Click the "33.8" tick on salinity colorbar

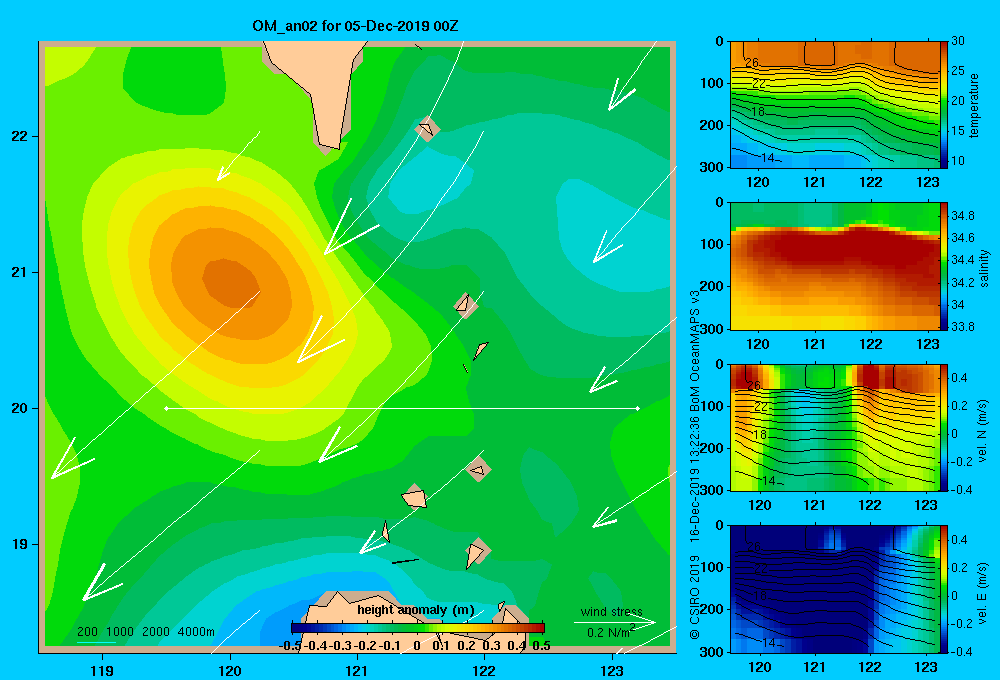pyautogui.click(x=962, y=327)
